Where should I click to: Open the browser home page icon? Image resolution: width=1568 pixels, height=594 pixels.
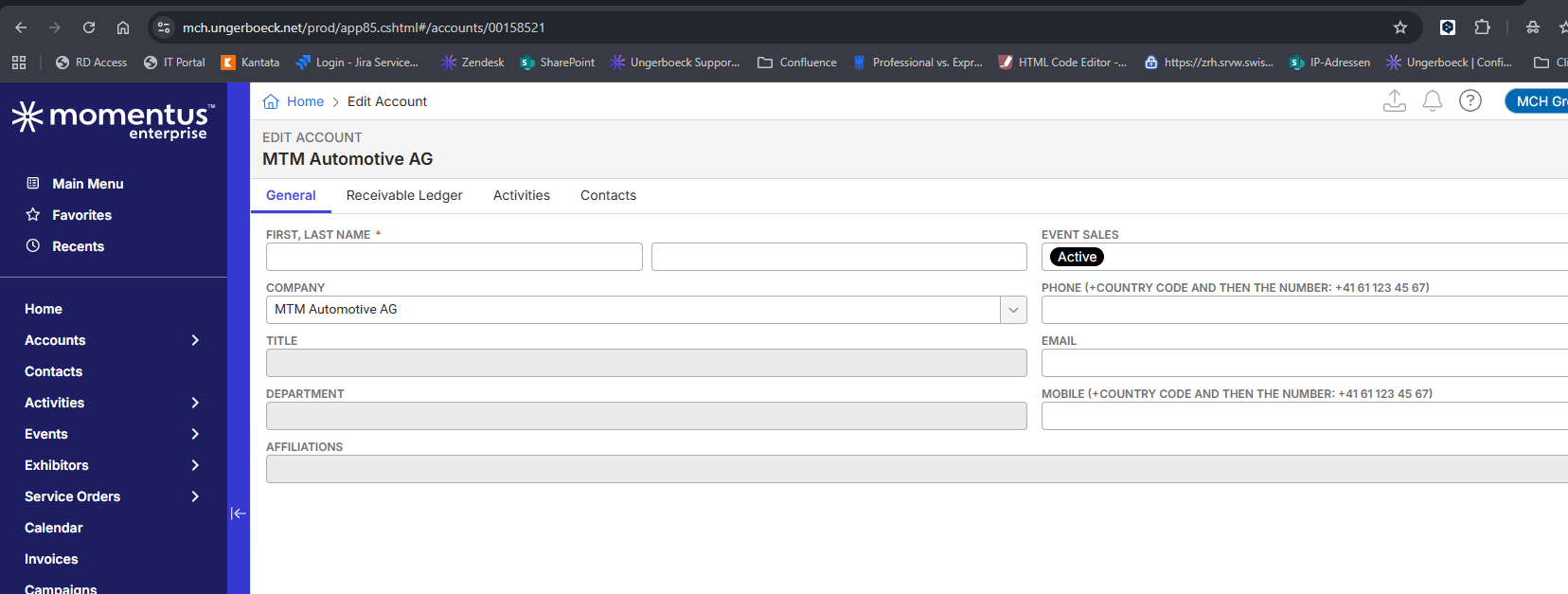point(123,27)
